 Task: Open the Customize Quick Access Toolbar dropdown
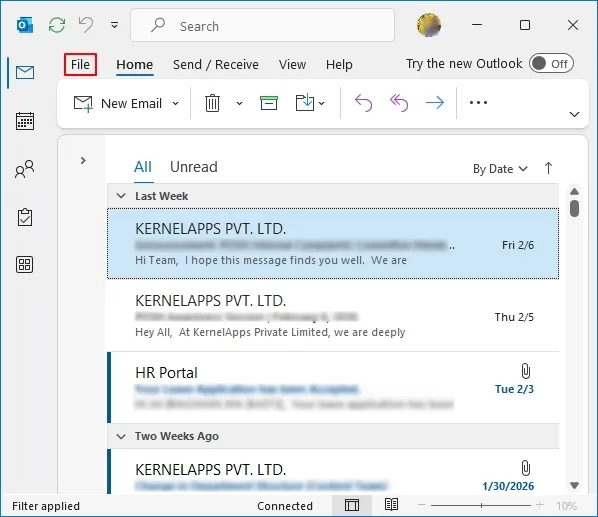[x=114, y=26]
